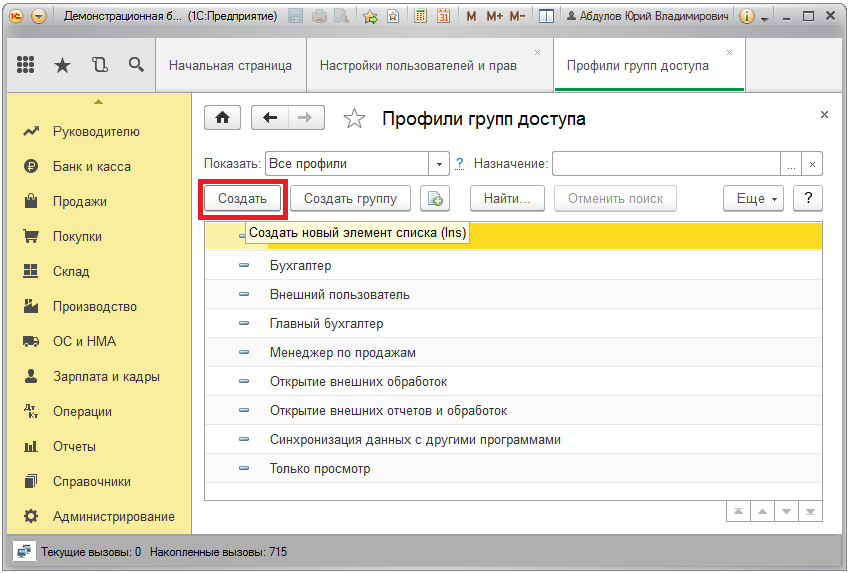850x573 pixels.
Task: Open "Администрирование" section in sidebar
Action: [113, 516]
